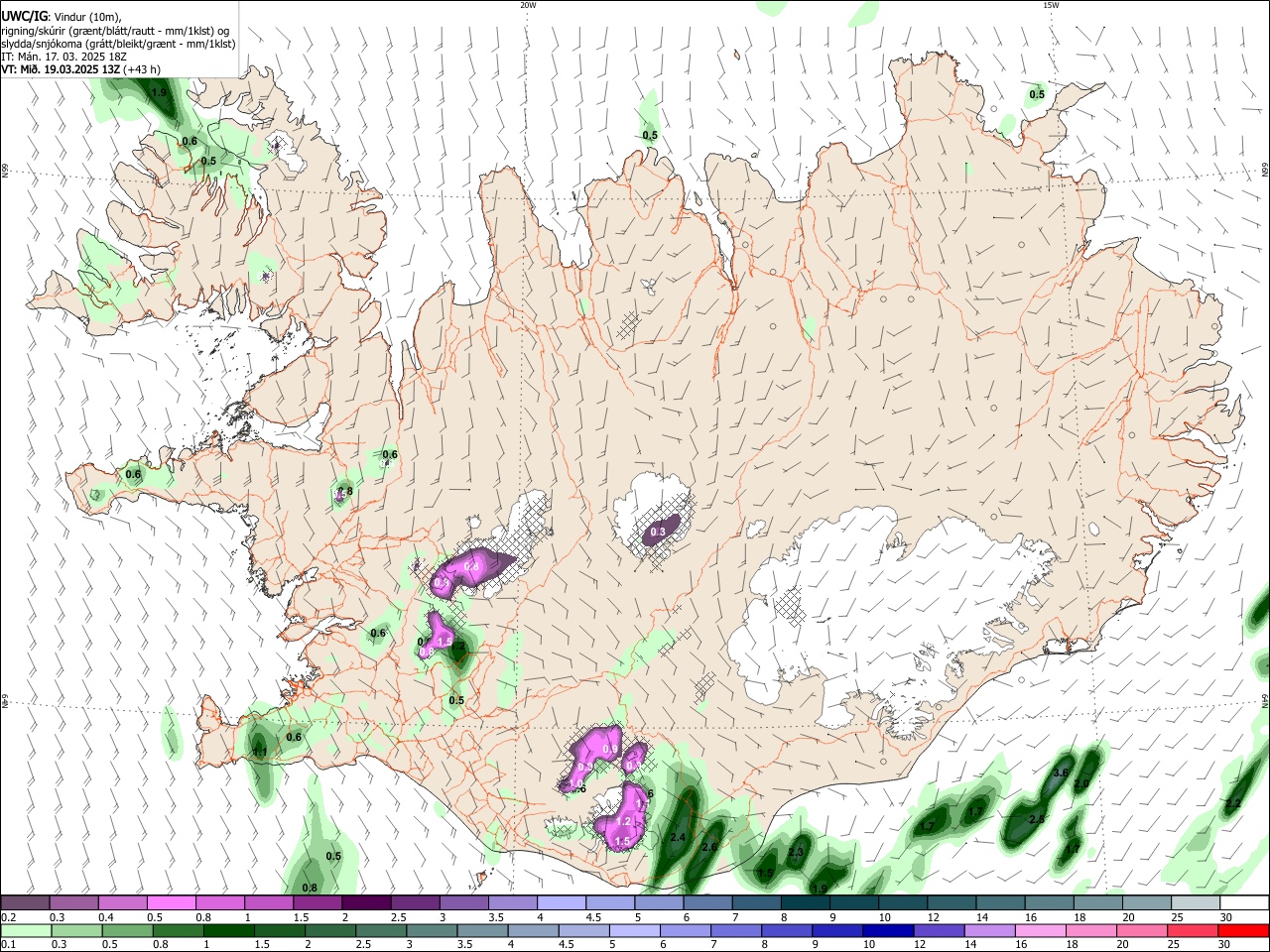Click the 0.3 value on the central glacier
The image size is (1270, 952).
pos(657,533)
